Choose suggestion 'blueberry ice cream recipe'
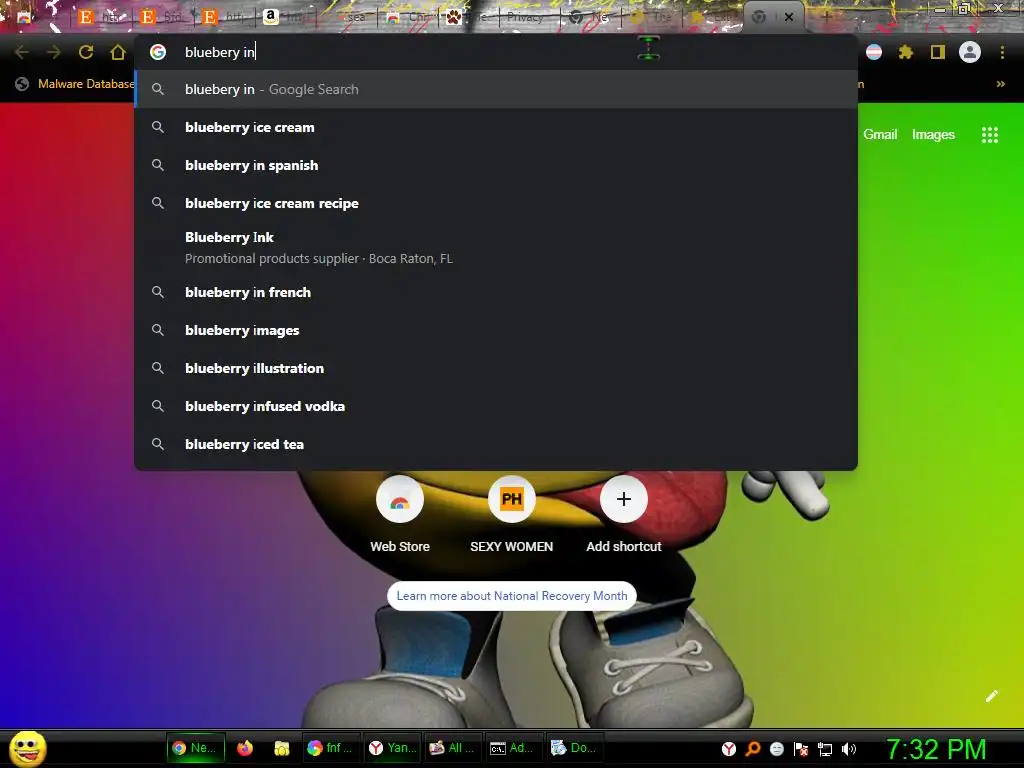1024x768 pixels. (x=496, y=203)
